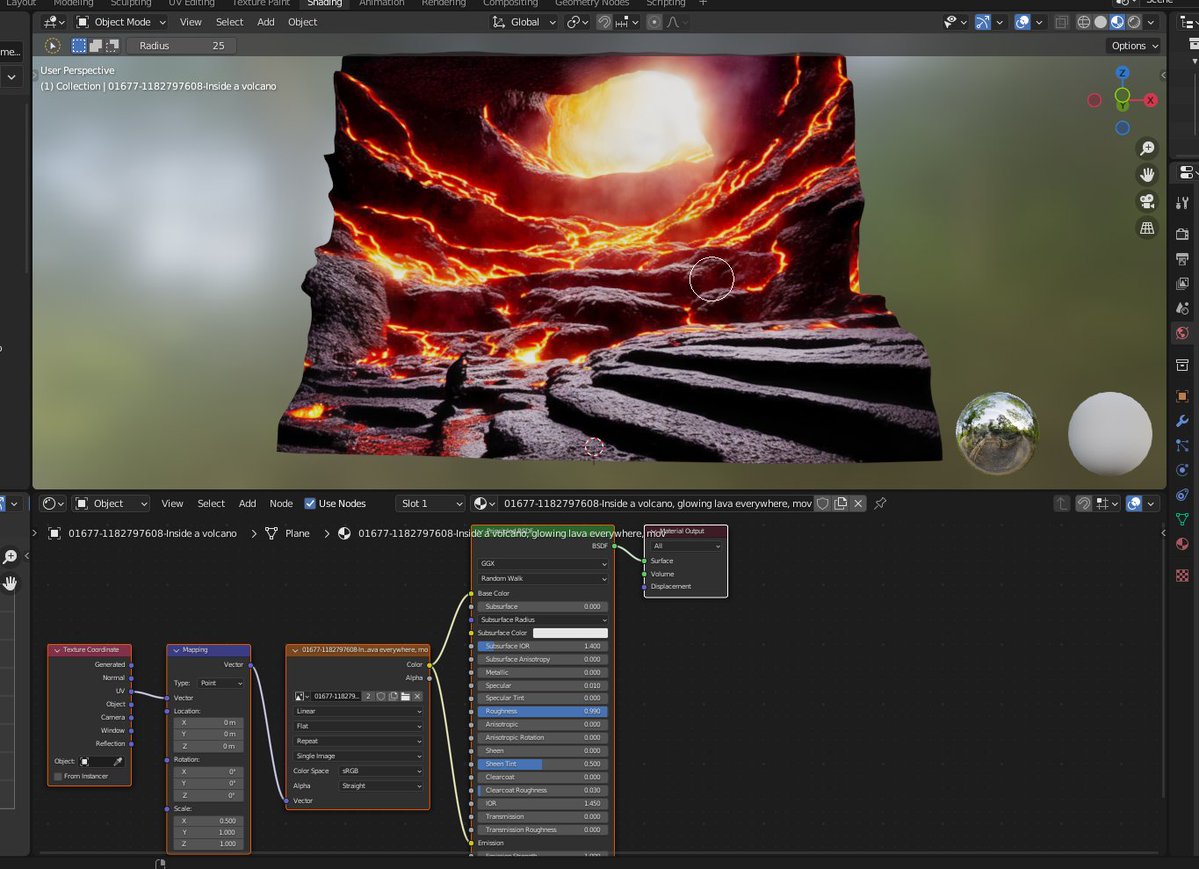Open the viewport Add menu
The width and height of the screenshot is (1199, 869).
[265, 22]
